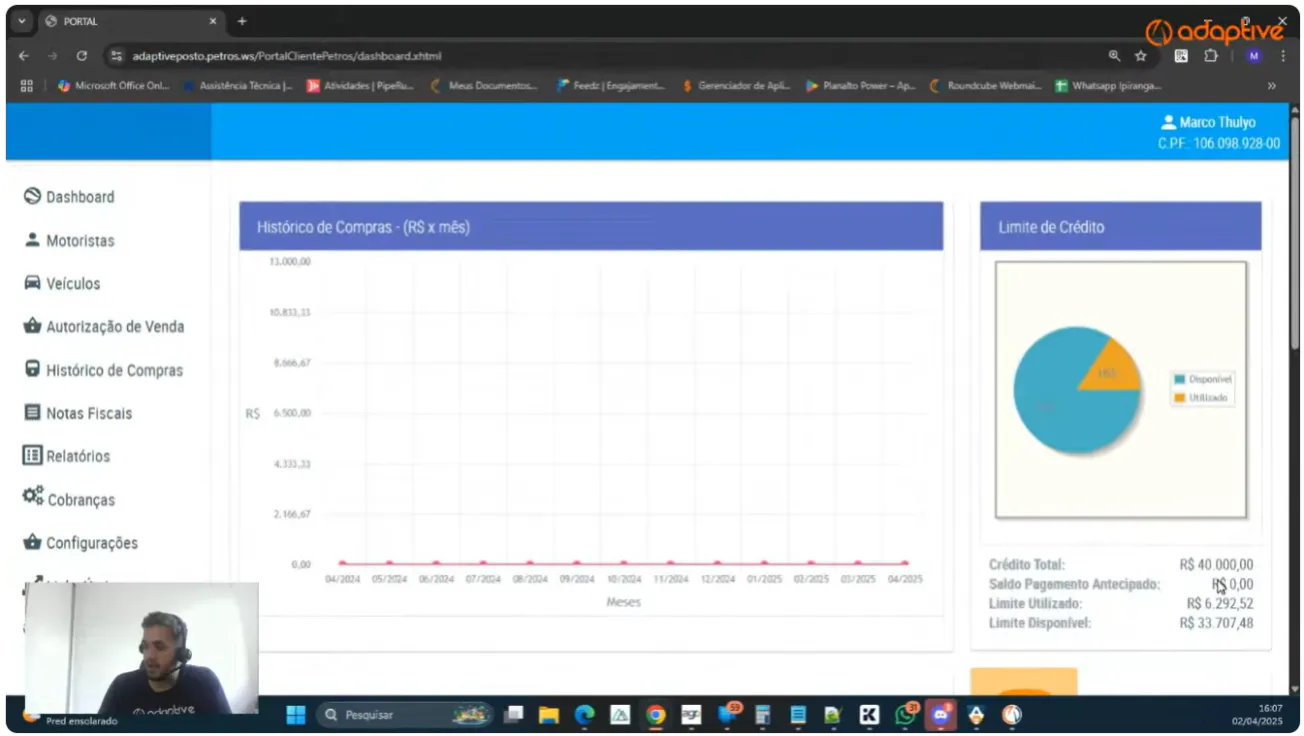Go back with browser back arrow
The width and height of the screenshot is (1304, 736).
coord(24,56)
